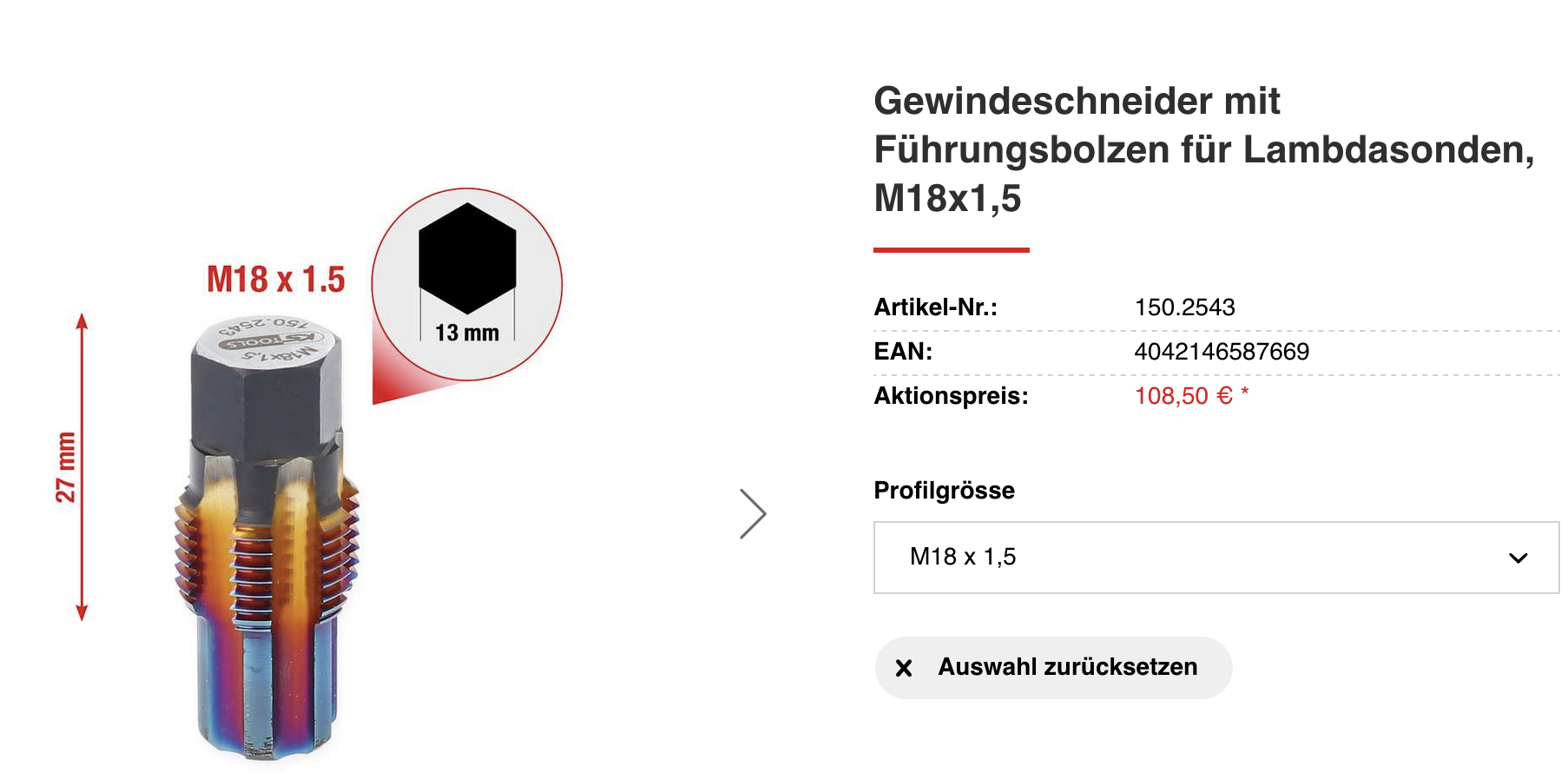Screen dimensions: 1568x773
Task: Click the Profilgrösse heading label
Action: click(944, 491)
